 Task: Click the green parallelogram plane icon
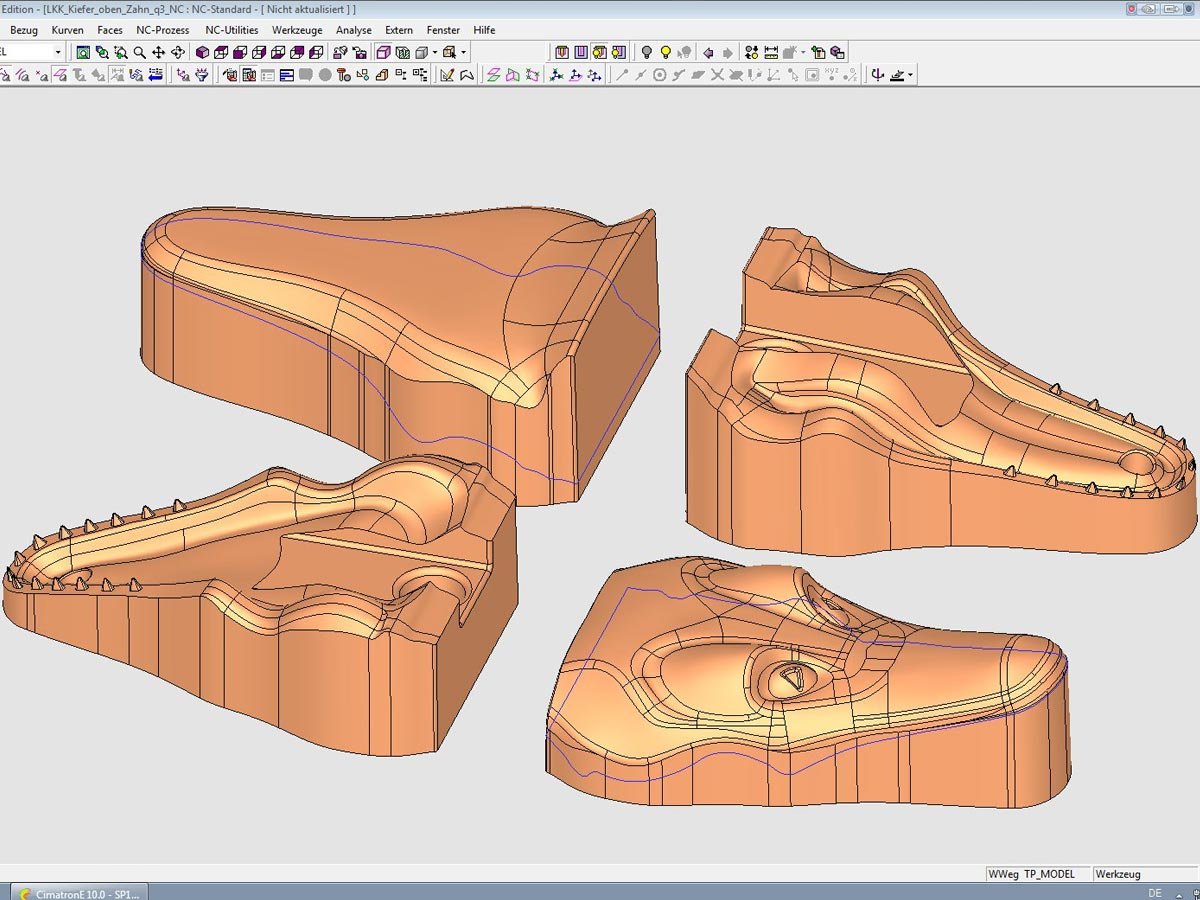click(x=493, y=74)
